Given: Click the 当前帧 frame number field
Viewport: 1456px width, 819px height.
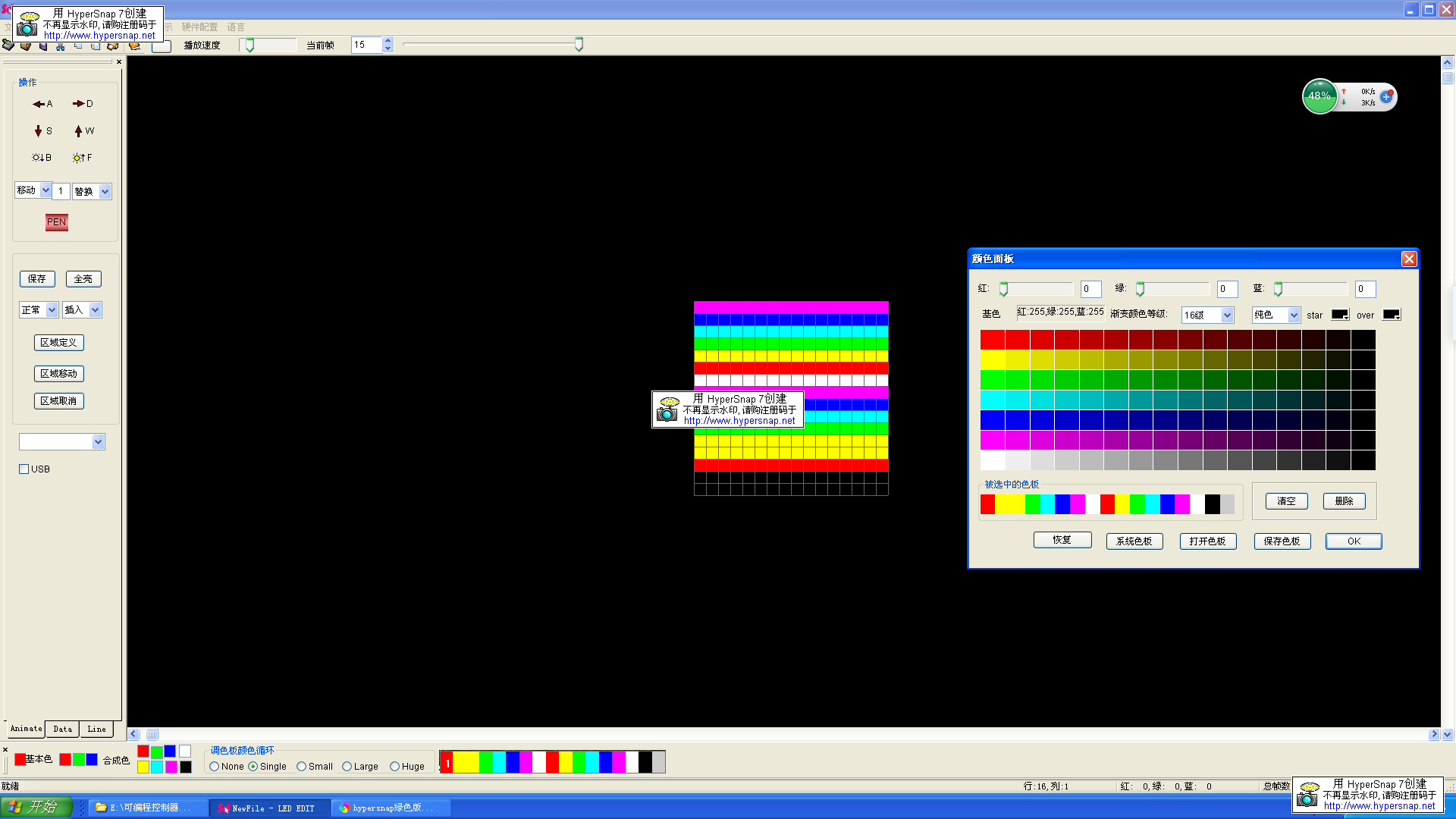Looking at the screenshot, I should 367,45.
